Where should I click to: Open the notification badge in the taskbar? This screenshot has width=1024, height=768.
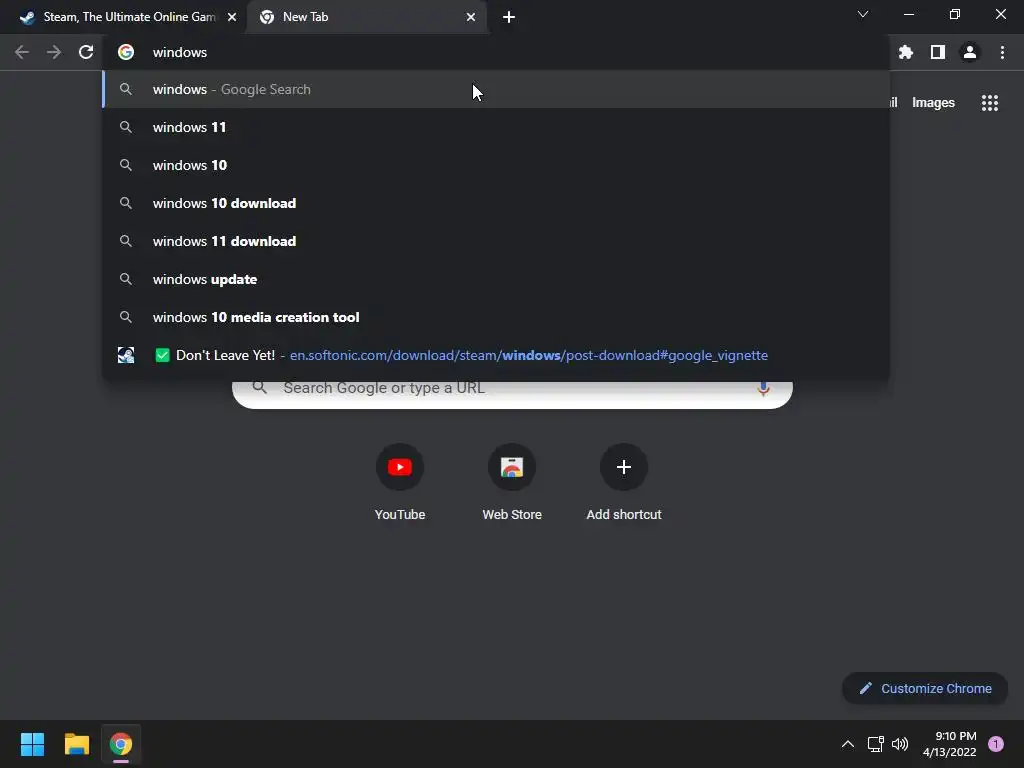(x=996, y=744)
